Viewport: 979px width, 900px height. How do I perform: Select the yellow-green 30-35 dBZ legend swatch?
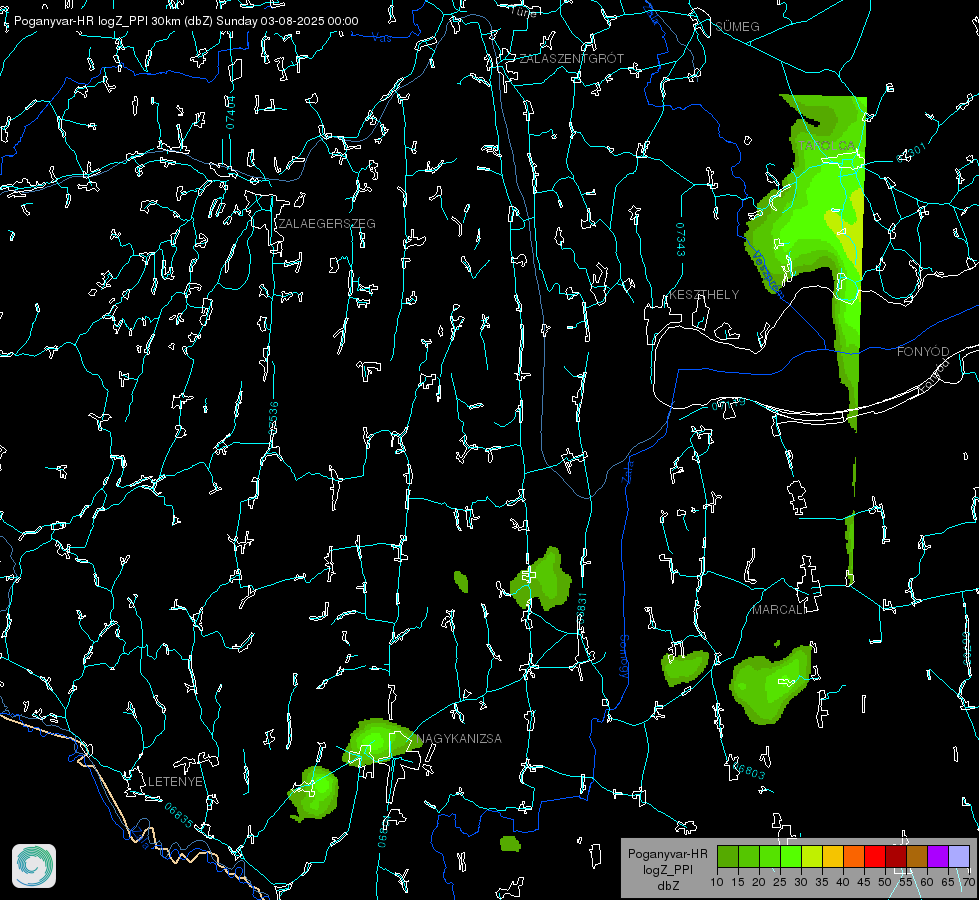coord(812,856)
